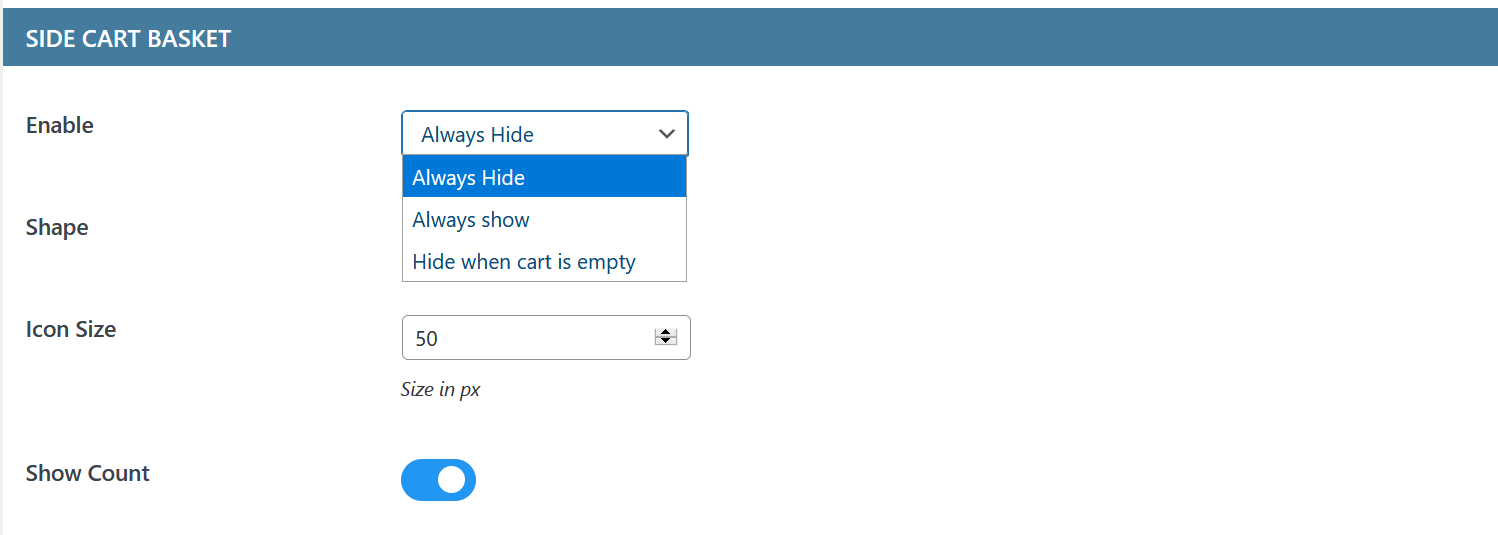Increase Icon Size using the up arrow
The image size is (1498, 535).
[666, 332]
